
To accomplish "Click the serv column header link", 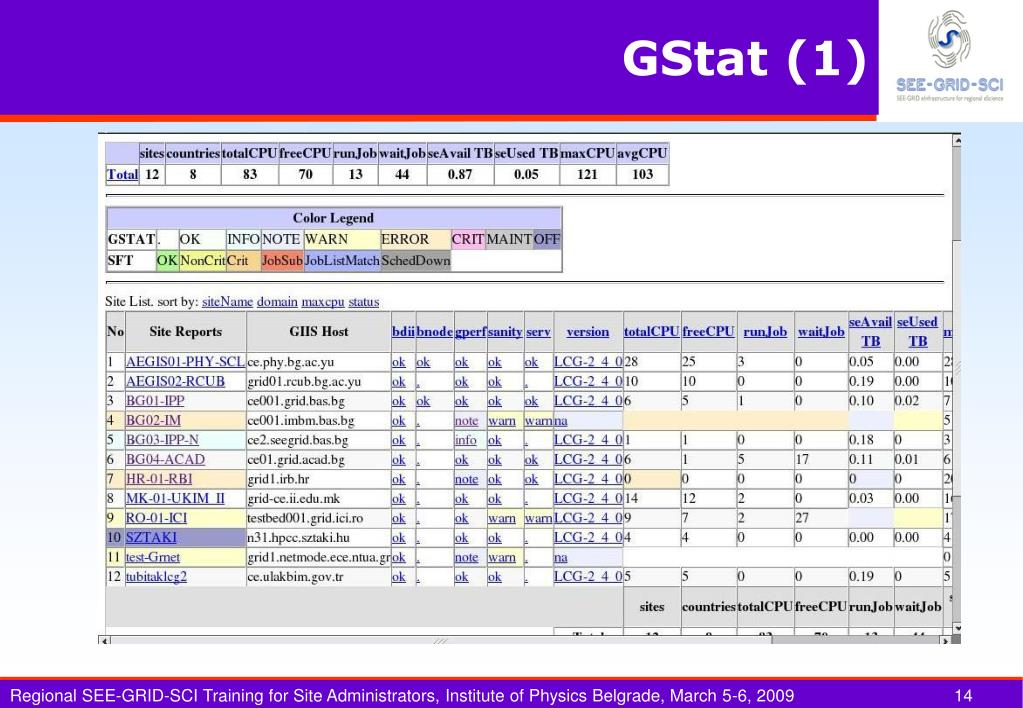I will pyautogui.click(x=538, y=331).
